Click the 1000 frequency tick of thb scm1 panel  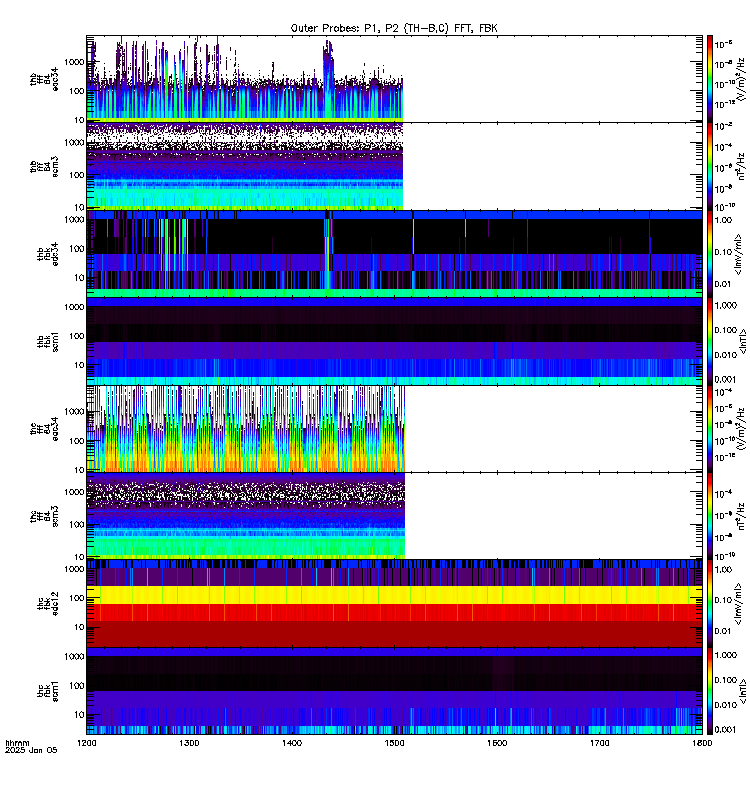point(74,307)
